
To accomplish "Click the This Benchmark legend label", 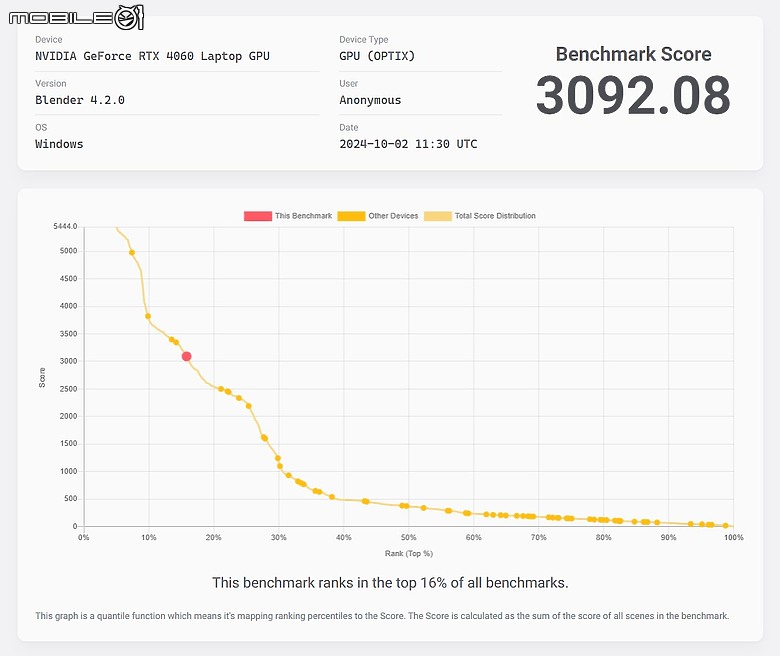I will 303,216.
